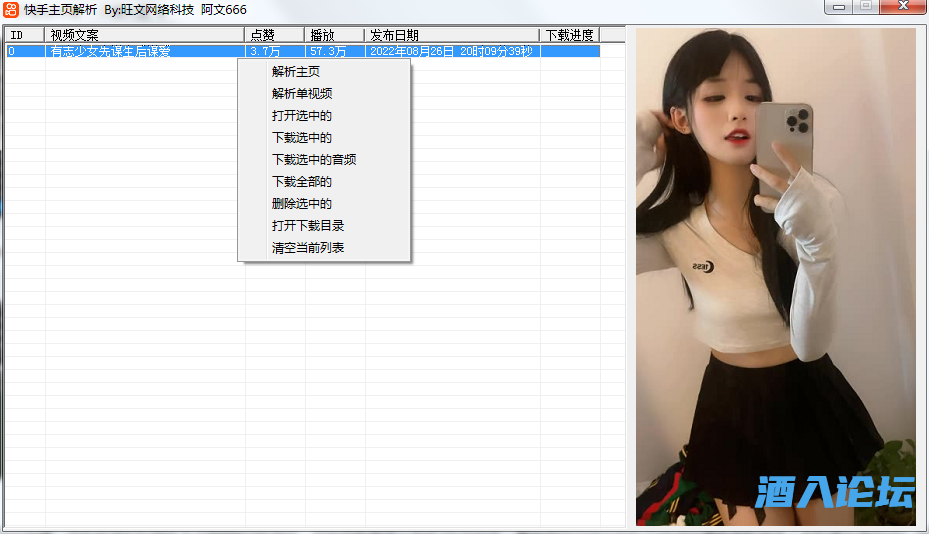The image size is (929, 534).
Task: Click the 点赞 column header
Action: tap(275, 35)
